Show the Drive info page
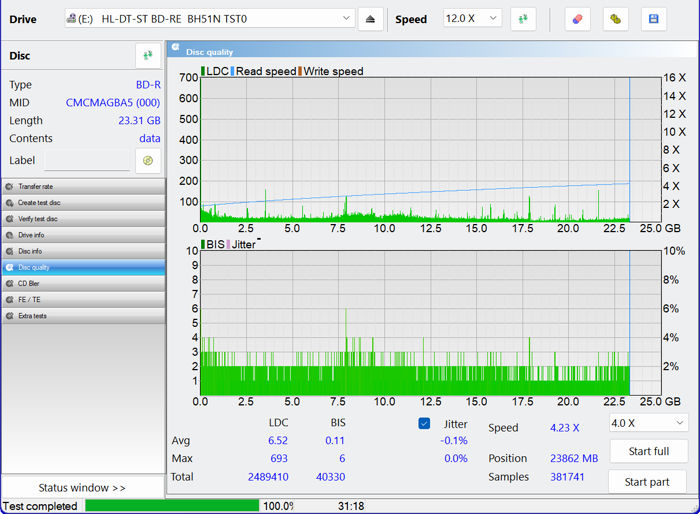The width and height of the screenshot is (700, 514). tap(83, 235)
